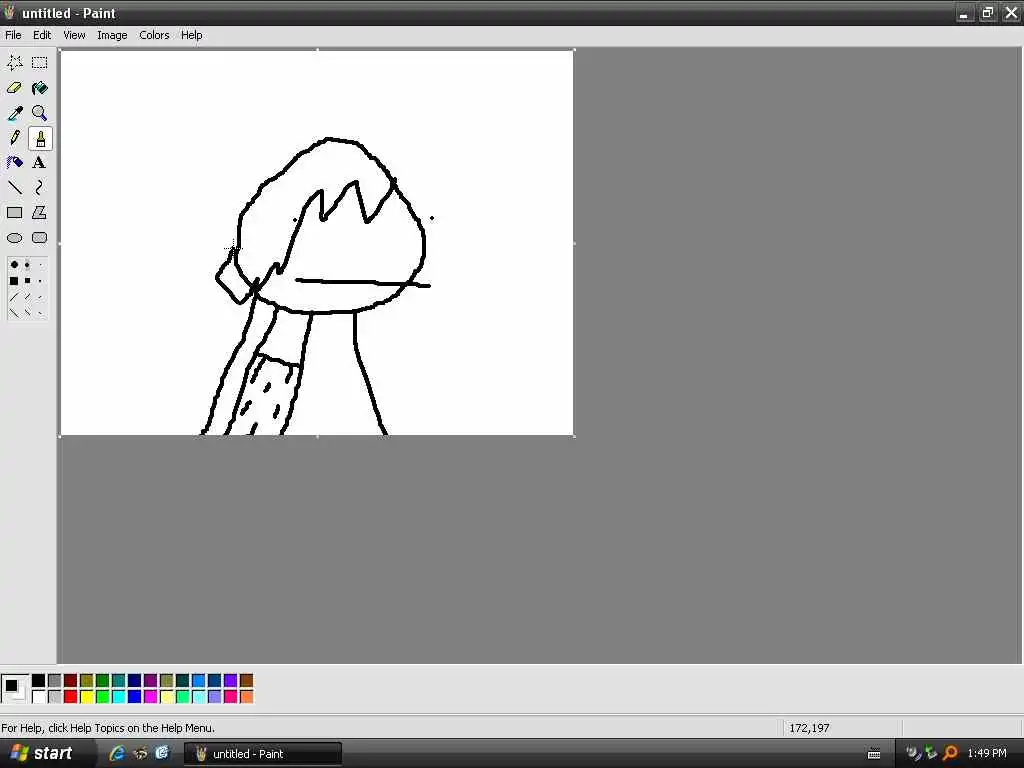Select the Brush tool

(x=40, y=138)
